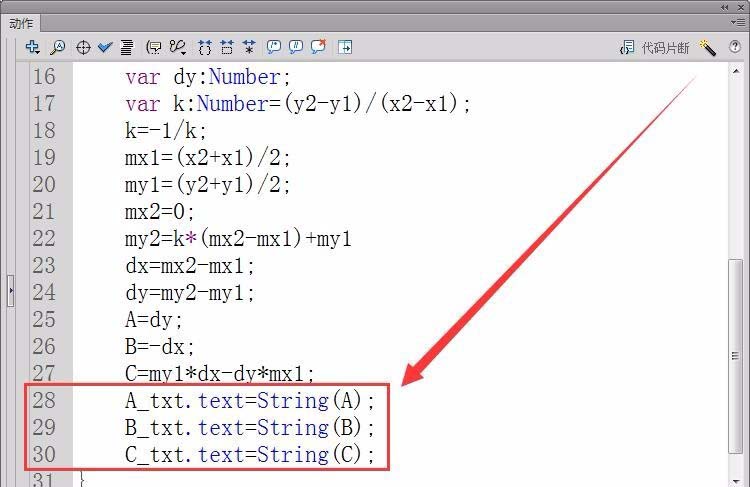Remove comment icon
750x487 pixels.
319,46
